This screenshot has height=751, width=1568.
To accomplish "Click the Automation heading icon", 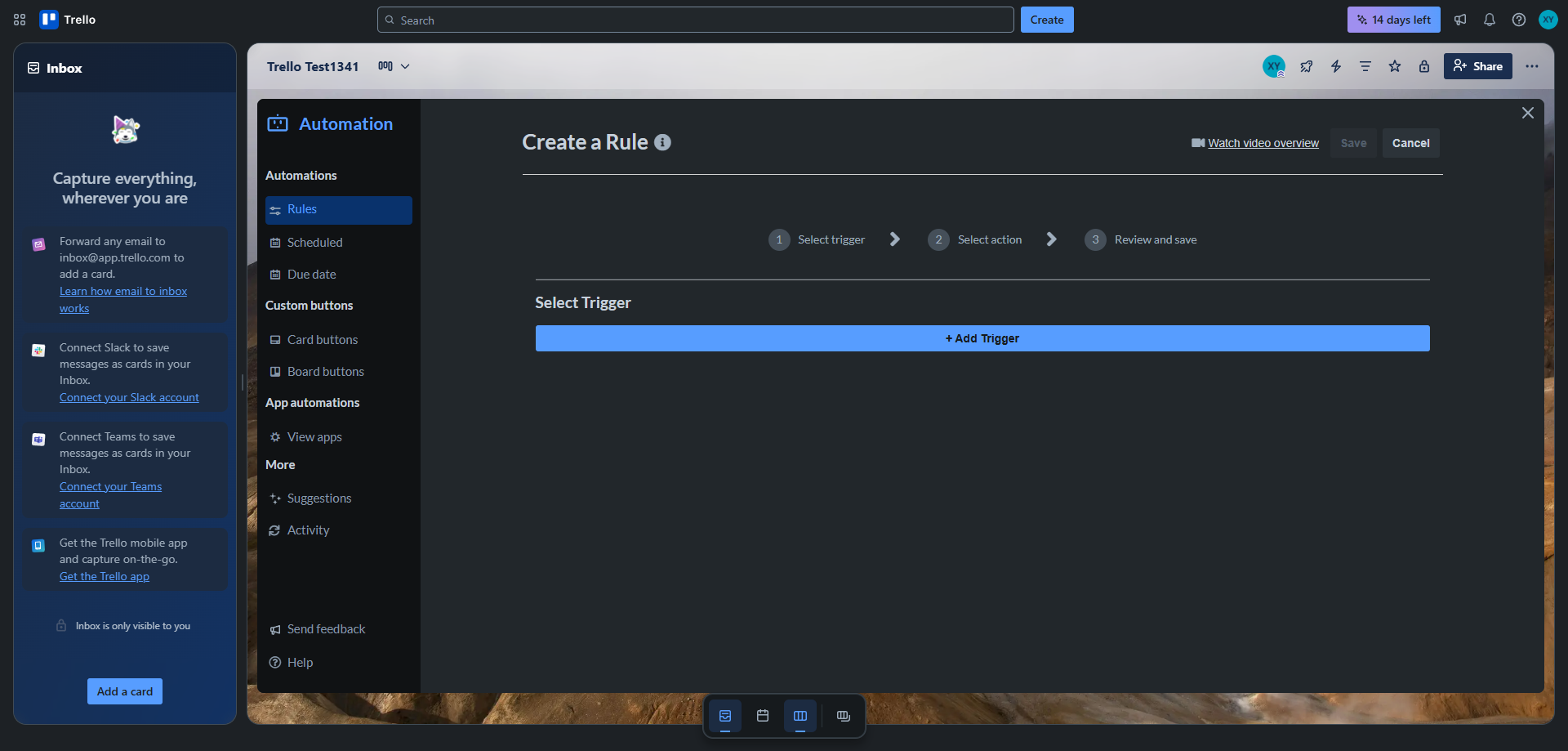I will pos(278,123).
